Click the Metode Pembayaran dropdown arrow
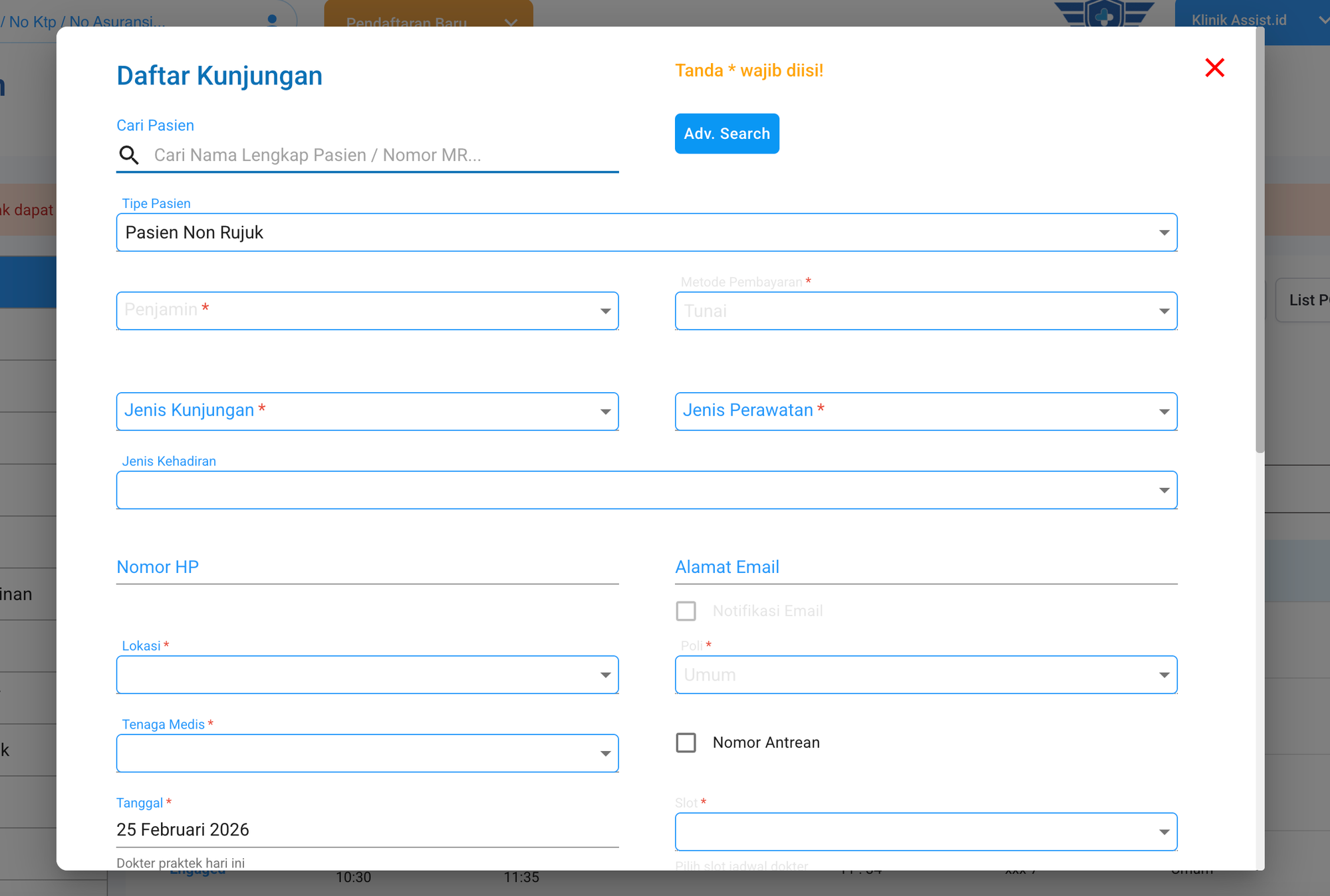This screenshot has width=1330, height=896. 1164,311
